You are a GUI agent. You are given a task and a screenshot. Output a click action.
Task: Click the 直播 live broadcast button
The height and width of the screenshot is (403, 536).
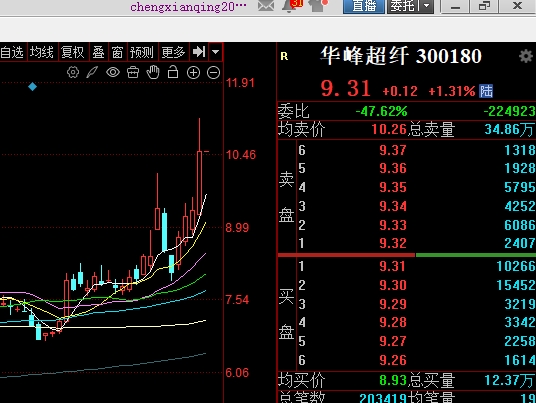click(364, 6)
